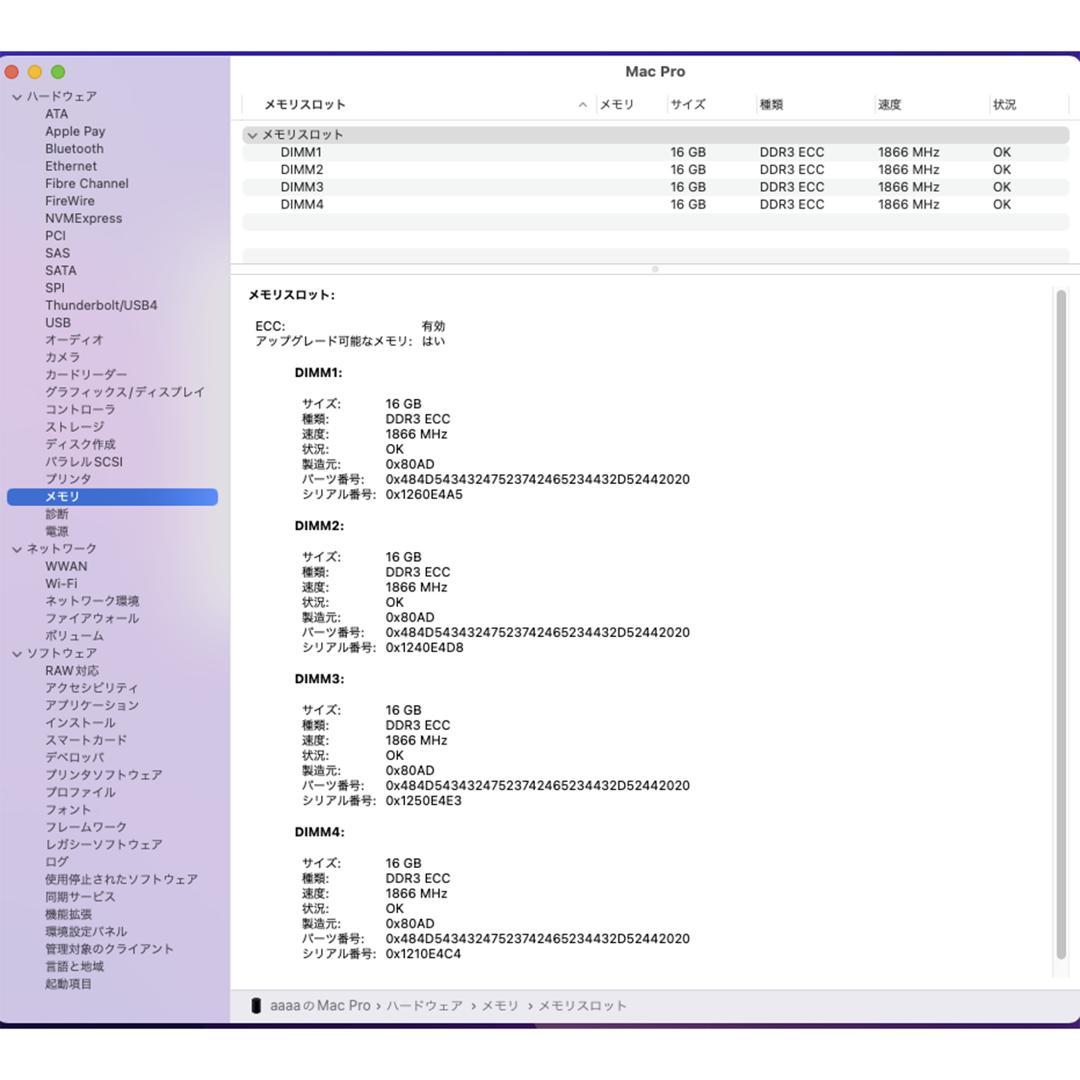Open カードリーダー section

[86, 375]
